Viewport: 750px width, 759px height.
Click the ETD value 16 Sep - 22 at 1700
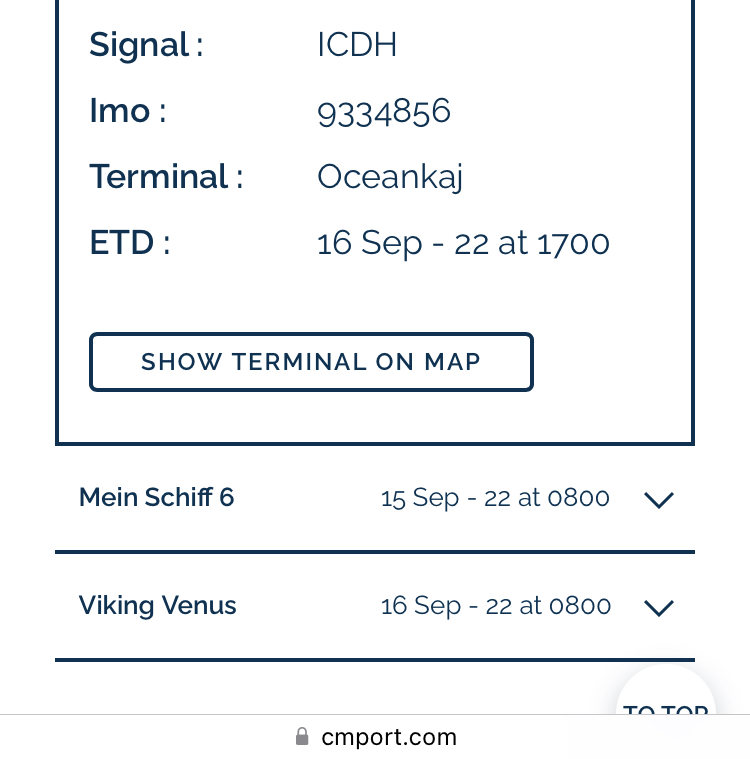[463, 243]
